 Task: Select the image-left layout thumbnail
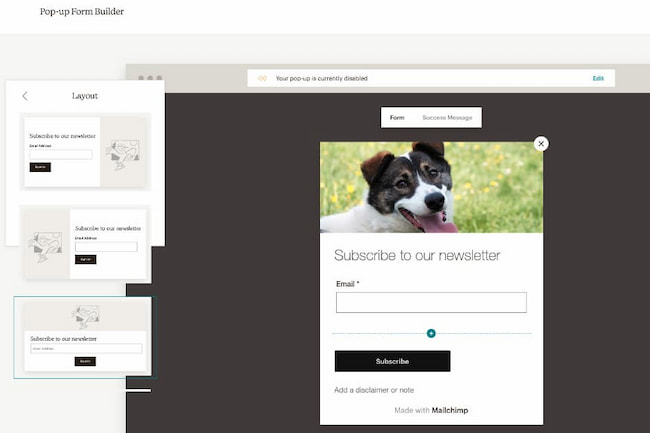85,244
